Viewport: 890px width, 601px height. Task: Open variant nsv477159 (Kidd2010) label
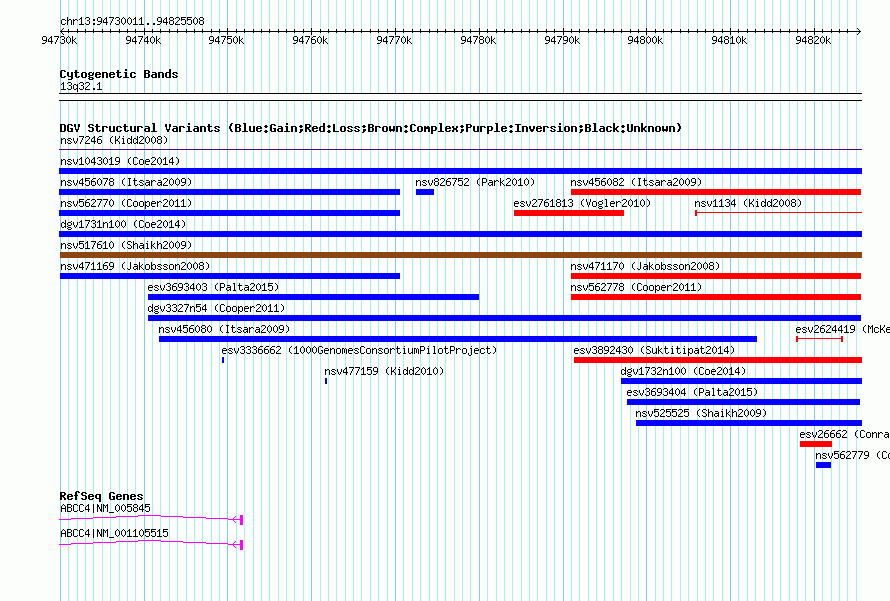click(x=384, y=371)
